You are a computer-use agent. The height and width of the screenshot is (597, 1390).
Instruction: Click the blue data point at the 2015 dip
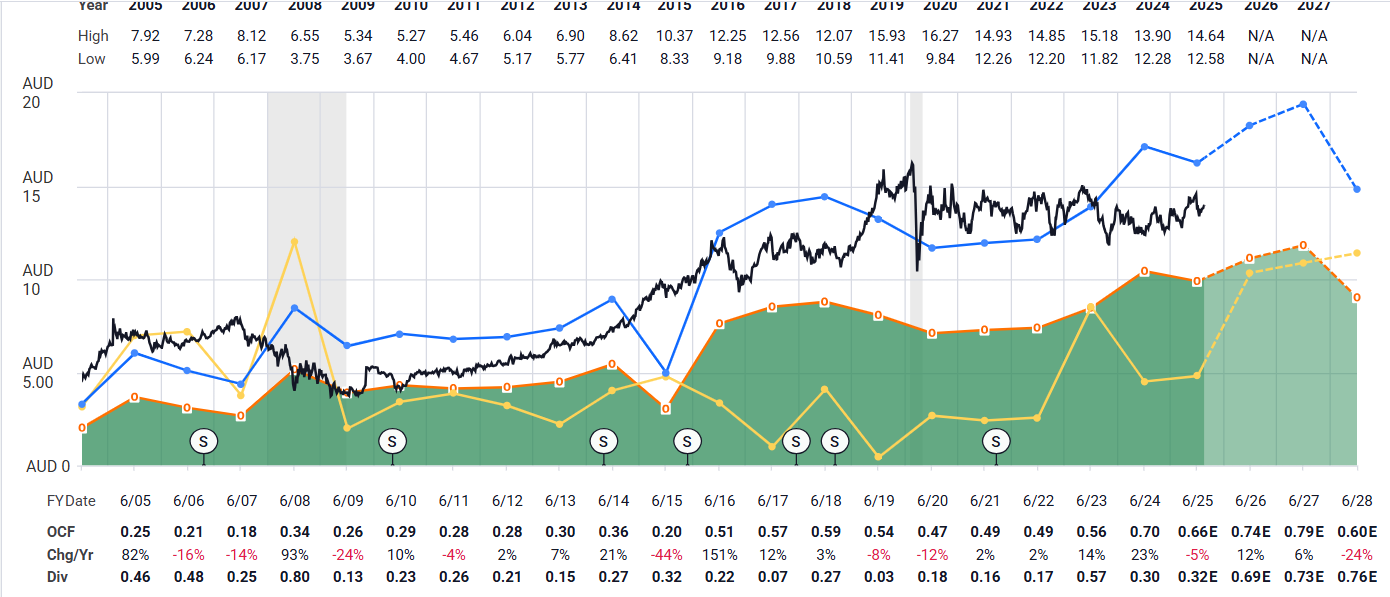[x=666, y=373]
